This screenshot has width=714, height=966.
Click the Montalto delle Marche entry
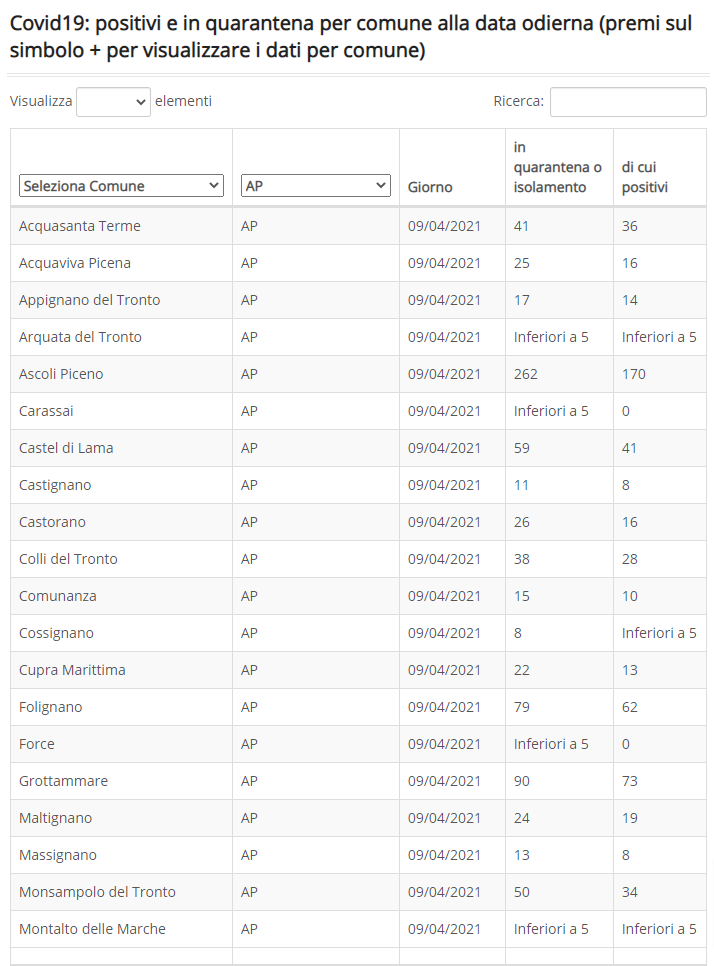click(x=92, y=928)
